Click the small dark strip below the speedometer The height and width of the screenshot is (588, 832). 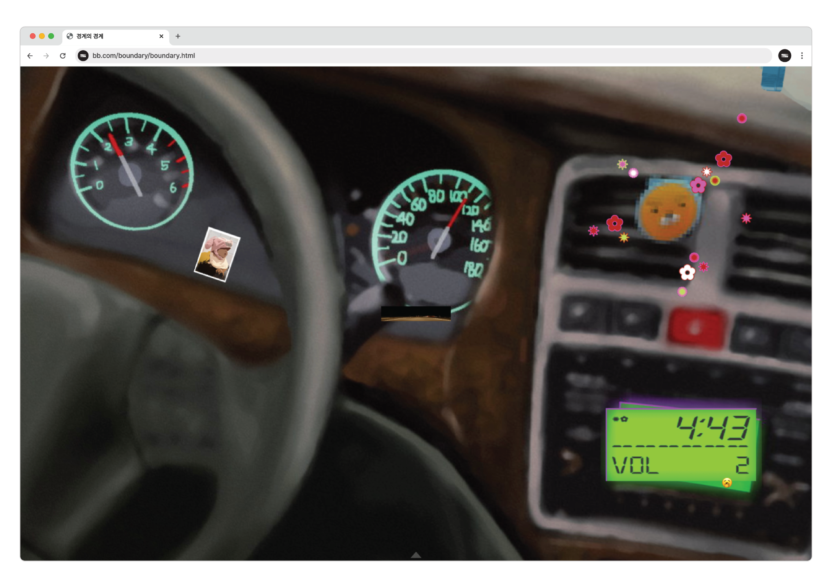tap(415, 314)
